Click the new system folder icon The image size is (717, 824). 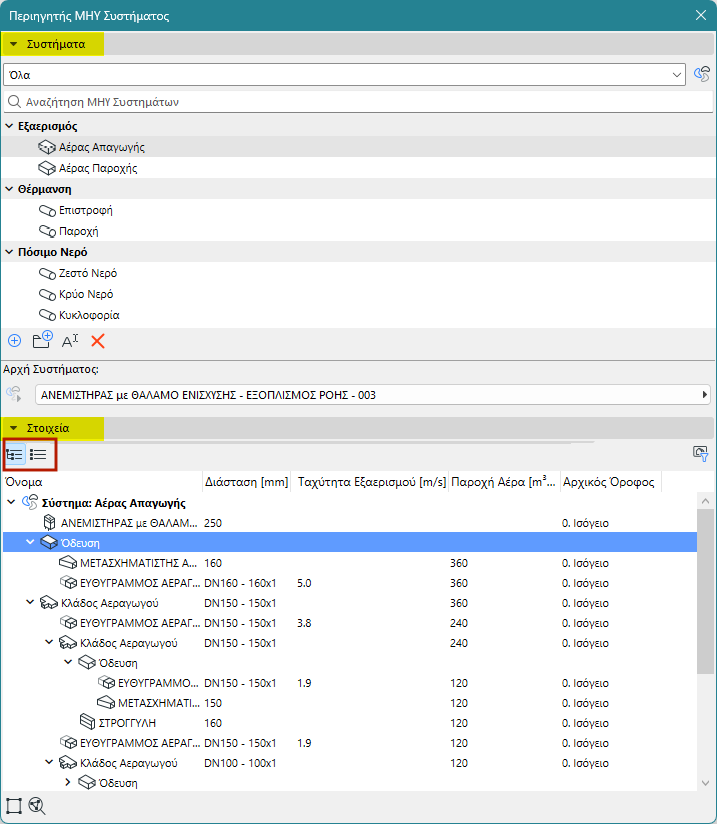click(42, 340)
